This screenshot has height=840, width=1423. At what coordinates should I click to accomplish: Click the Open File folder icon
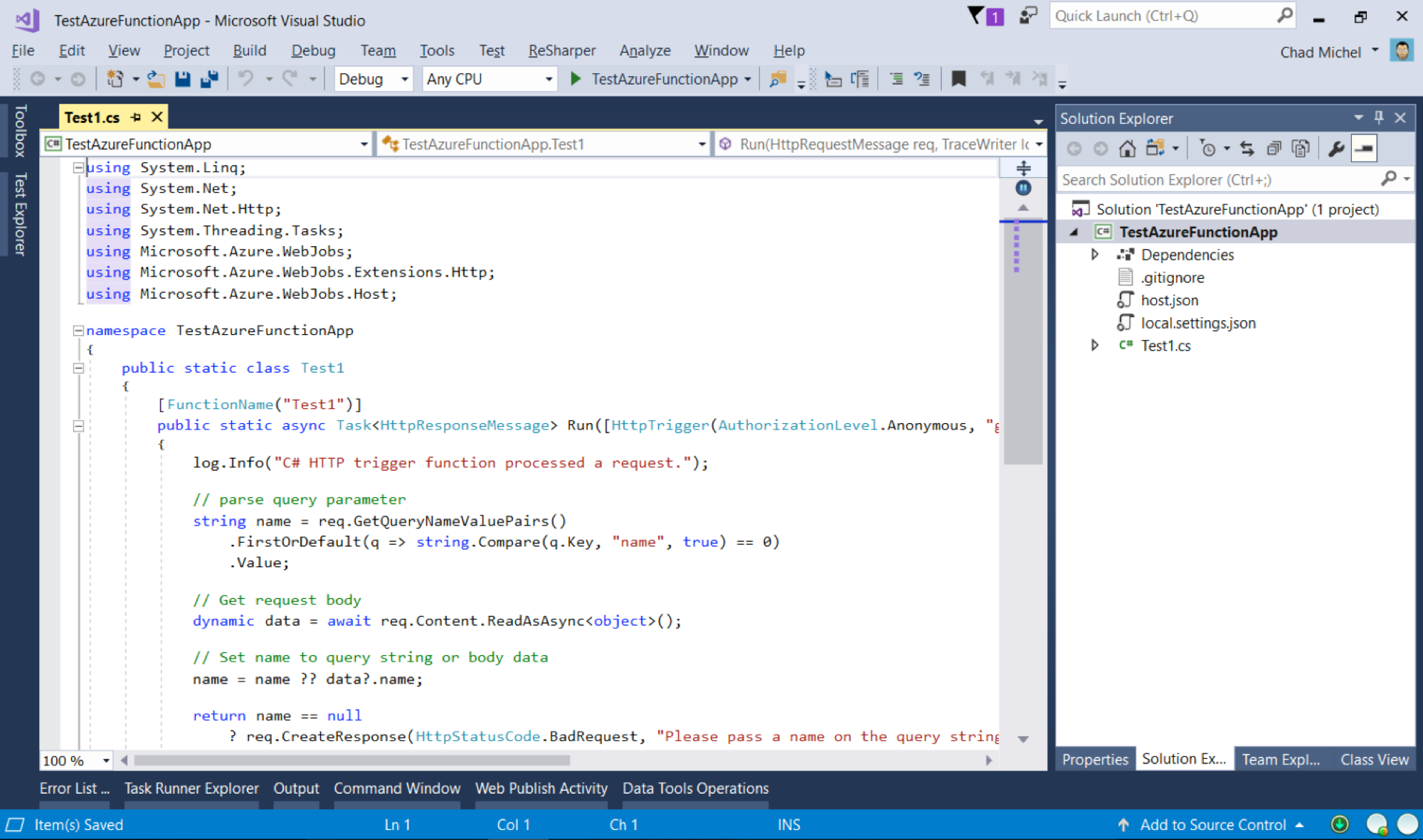[x=156, y=79]
